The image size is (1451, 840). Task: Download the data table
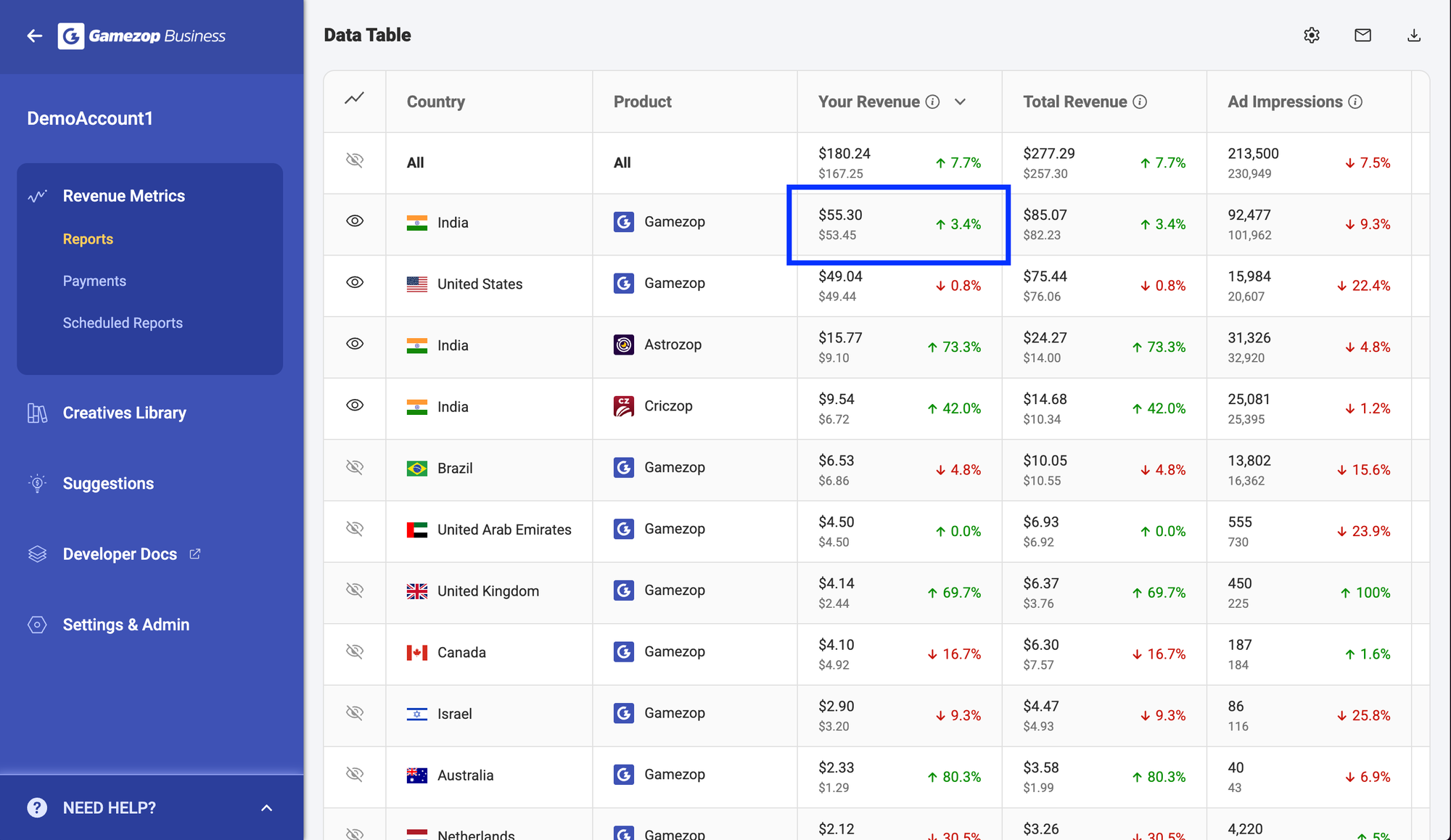pyautogui.click(x=1413, y=36)
